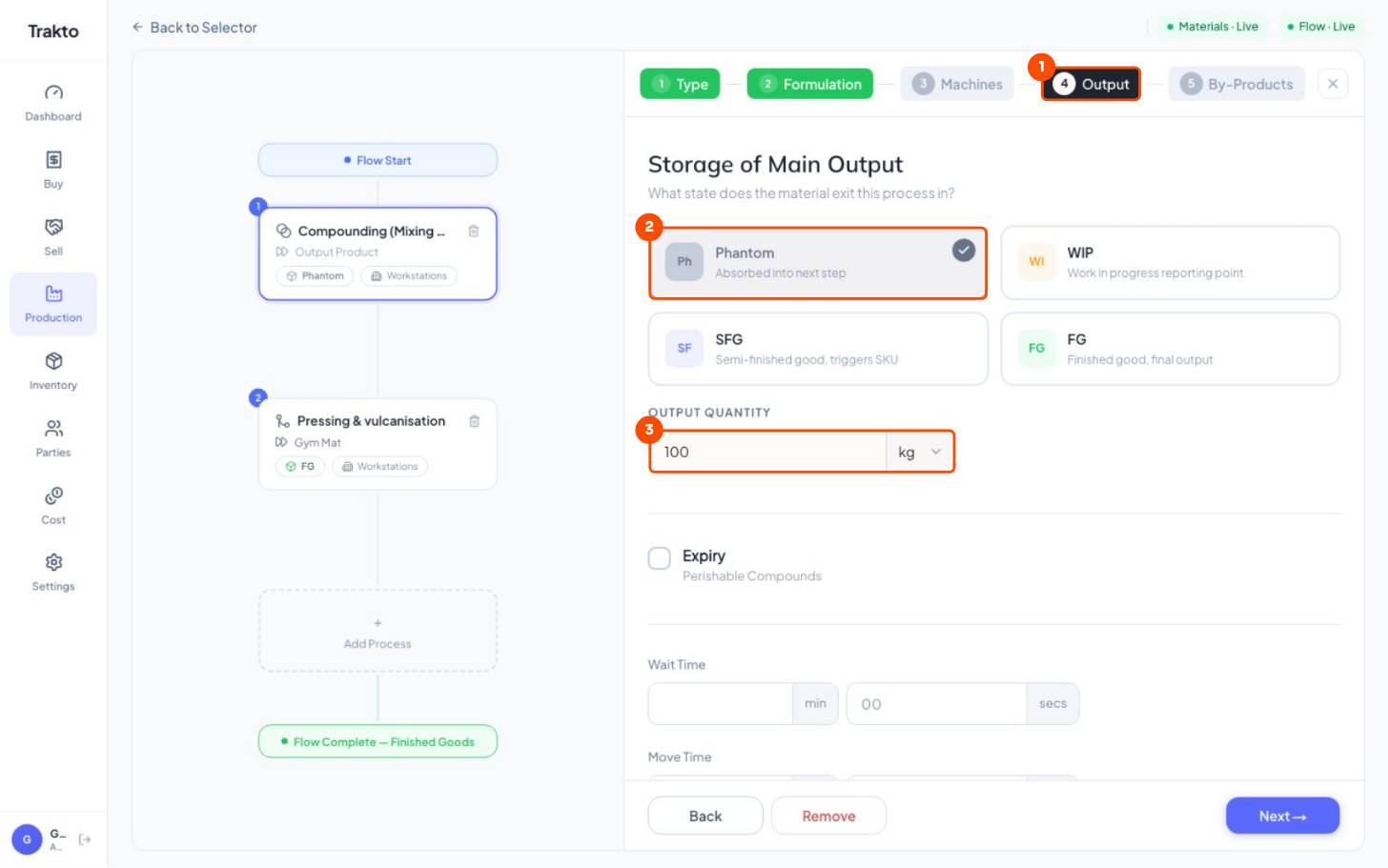The height and width of the screenshot is (868, 1388).
Task: Enable the Expiry checkbox
Action: [x=660, y=558]
